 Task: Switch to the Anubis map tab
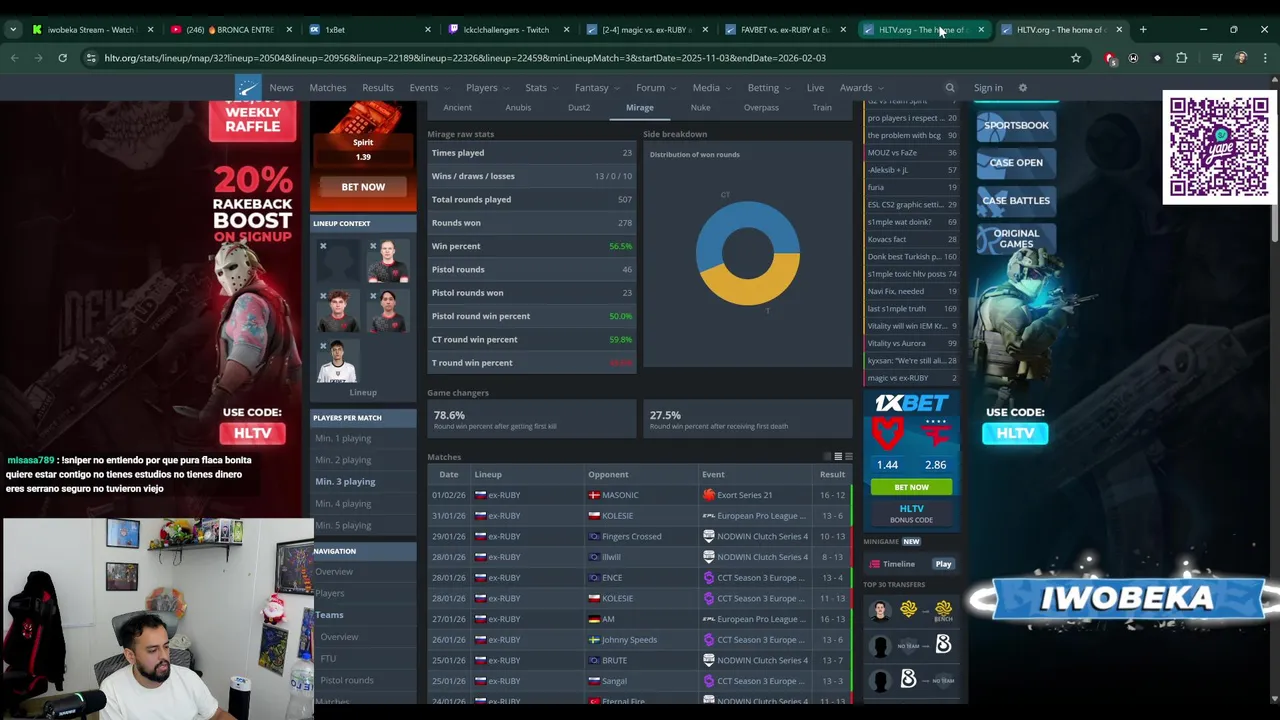click(518, 107)
